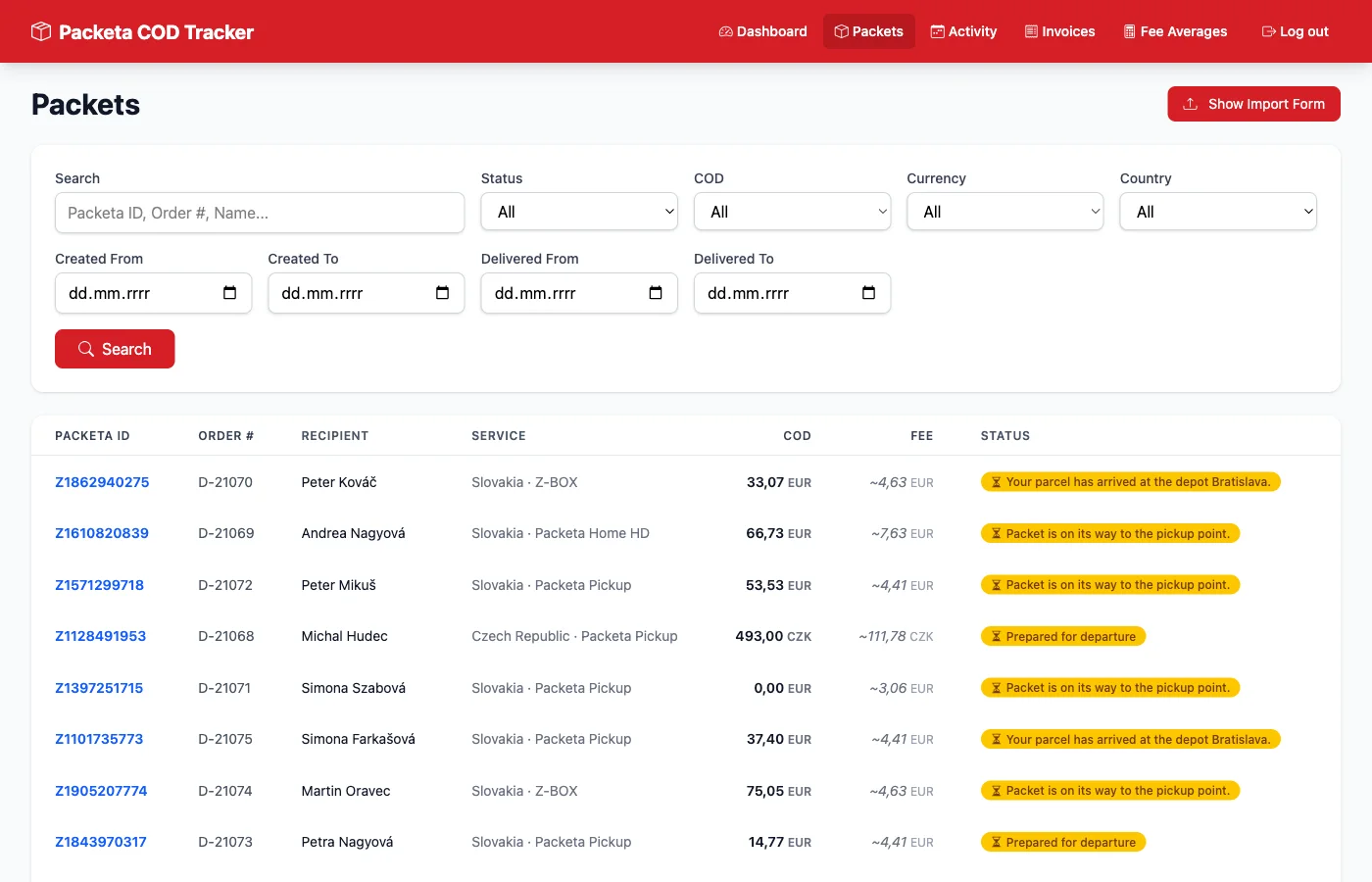Click order number D-21073
1372x882 pixels.
pyautogui.click(x=225, y=842)
